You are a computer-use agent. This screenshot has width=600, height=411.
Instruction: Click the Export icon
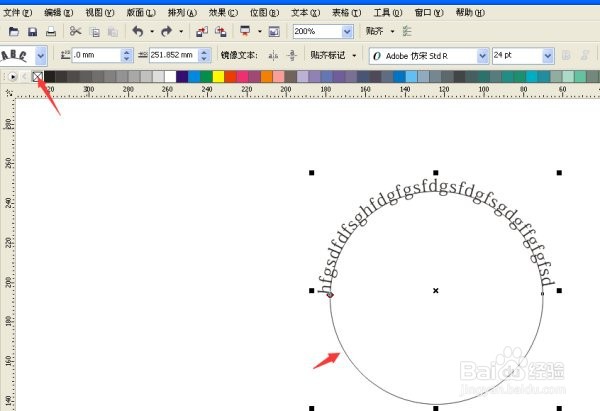[221, 31]
